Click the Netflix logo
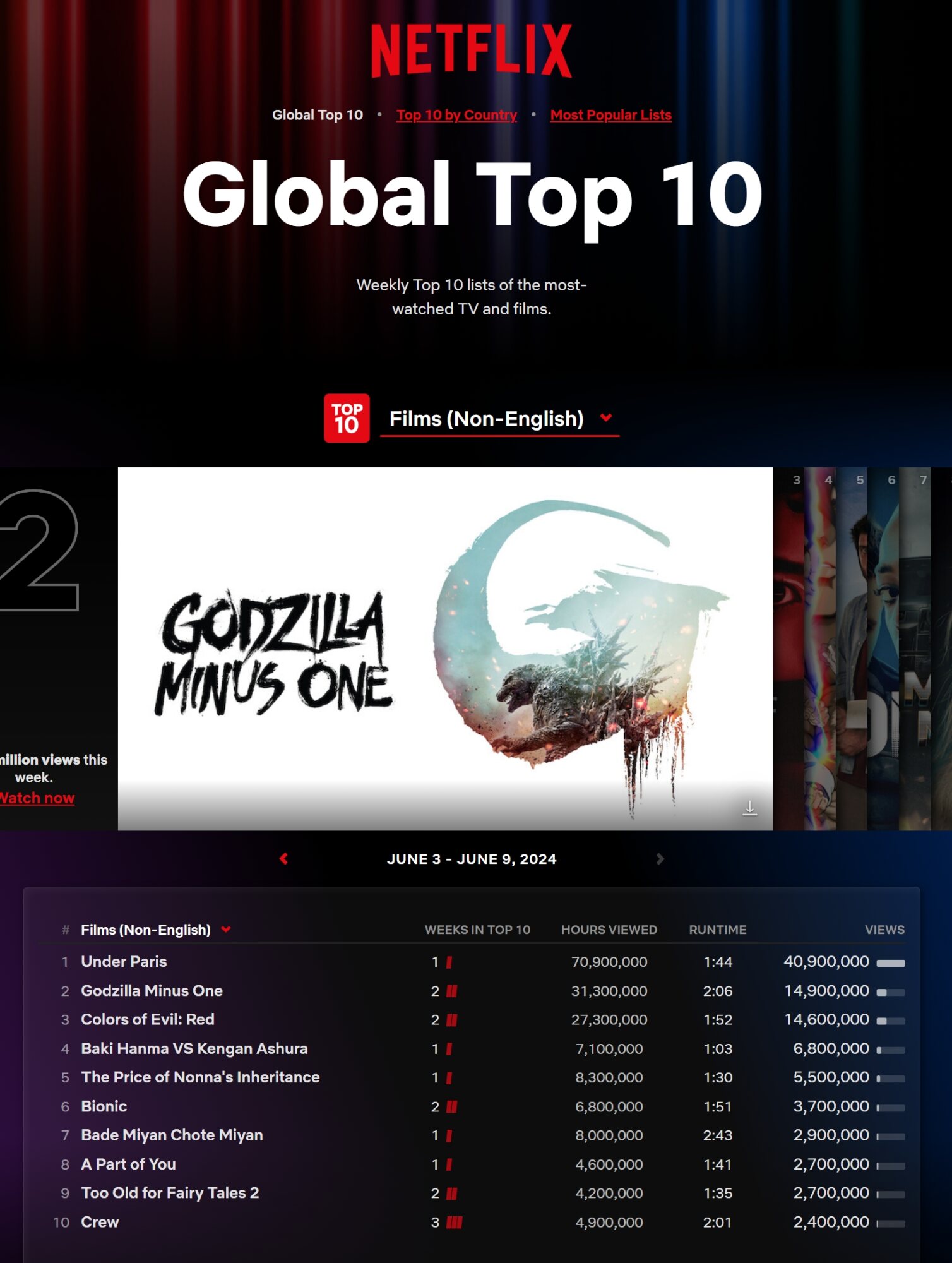The image size is (952, 1263). tap(472, 51)
